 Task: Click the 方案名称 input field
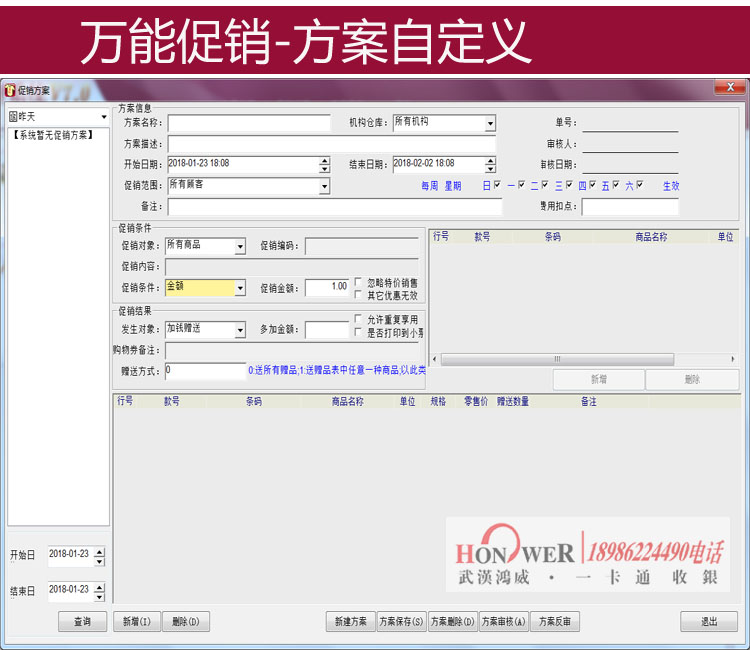point(249,123)
